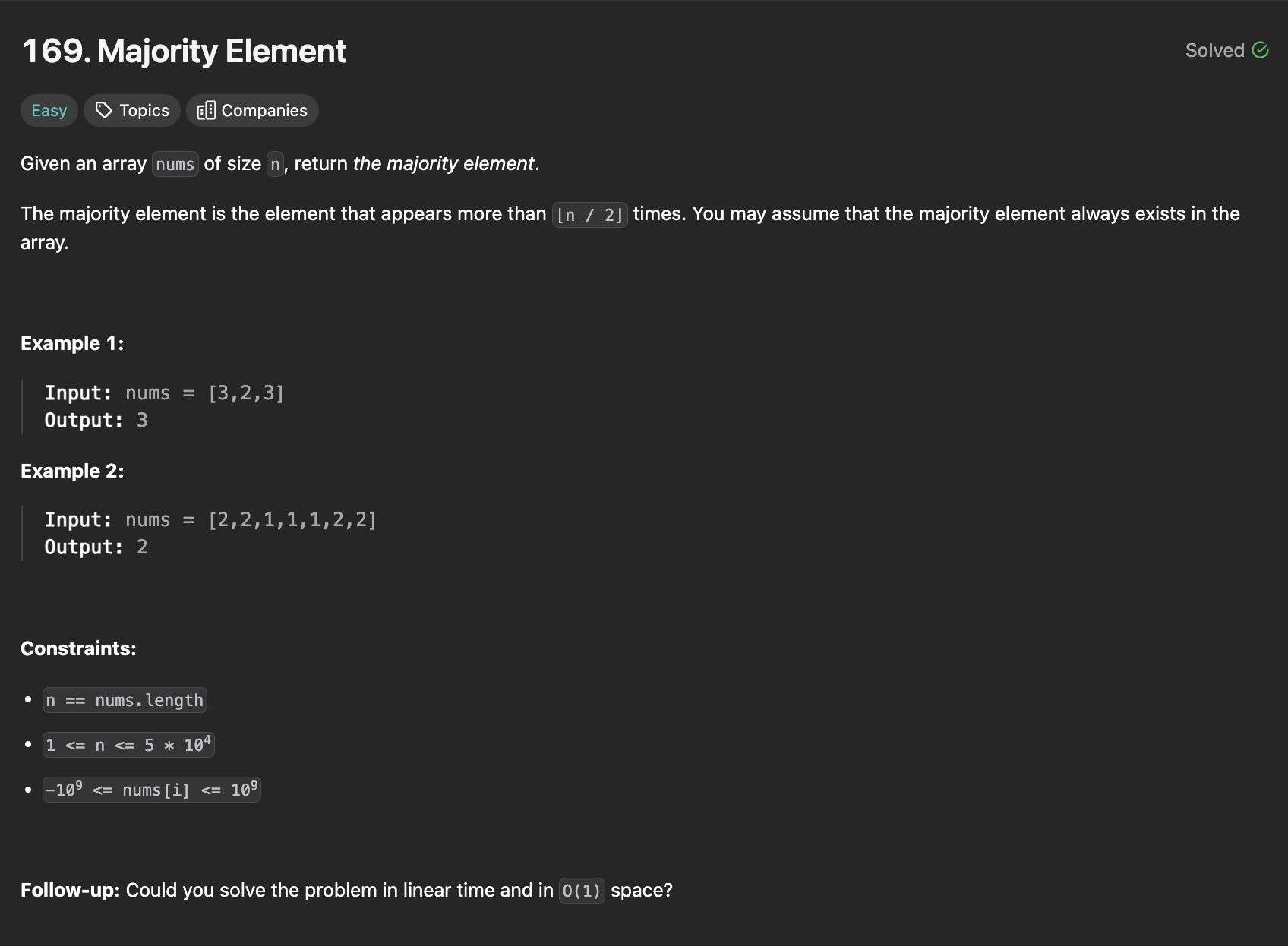Click the 1 <= n <= 5 * 10^4 constraint
Viewport: 1288px width, 946px height.
click(128, 745)
